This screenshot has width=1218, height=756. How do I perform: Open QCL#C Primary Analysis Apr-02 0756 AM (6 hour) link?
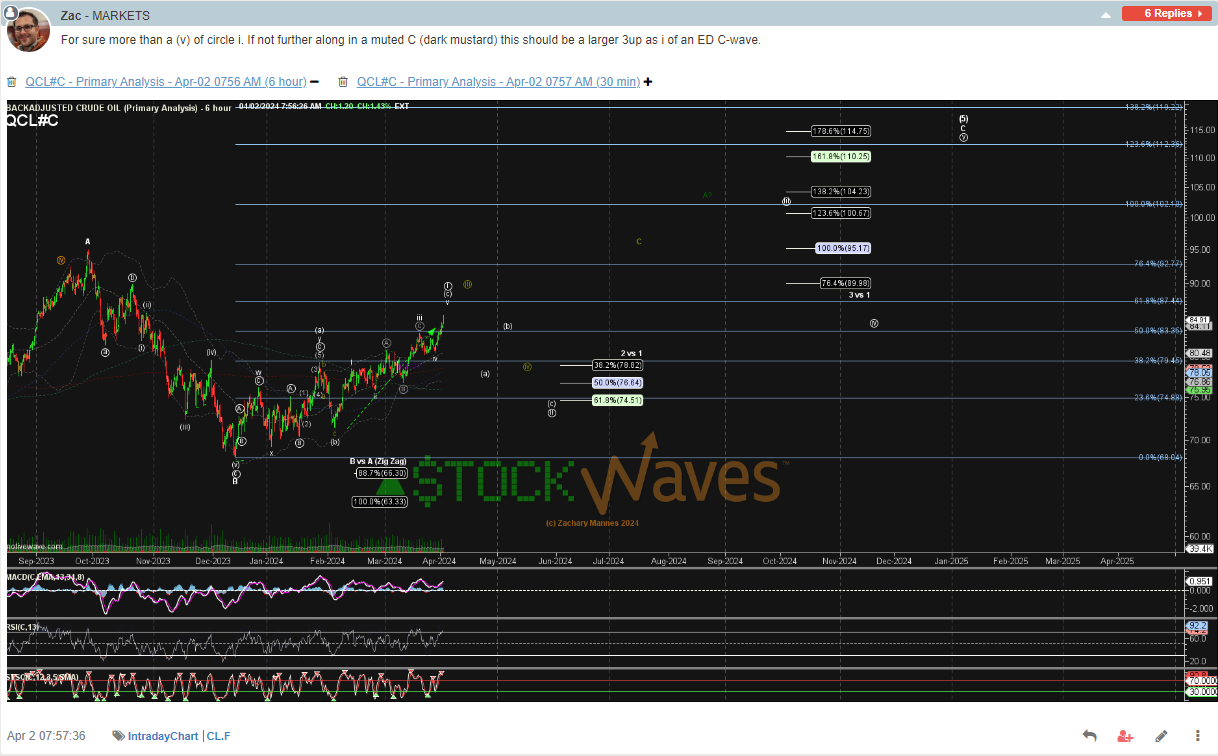166,82
